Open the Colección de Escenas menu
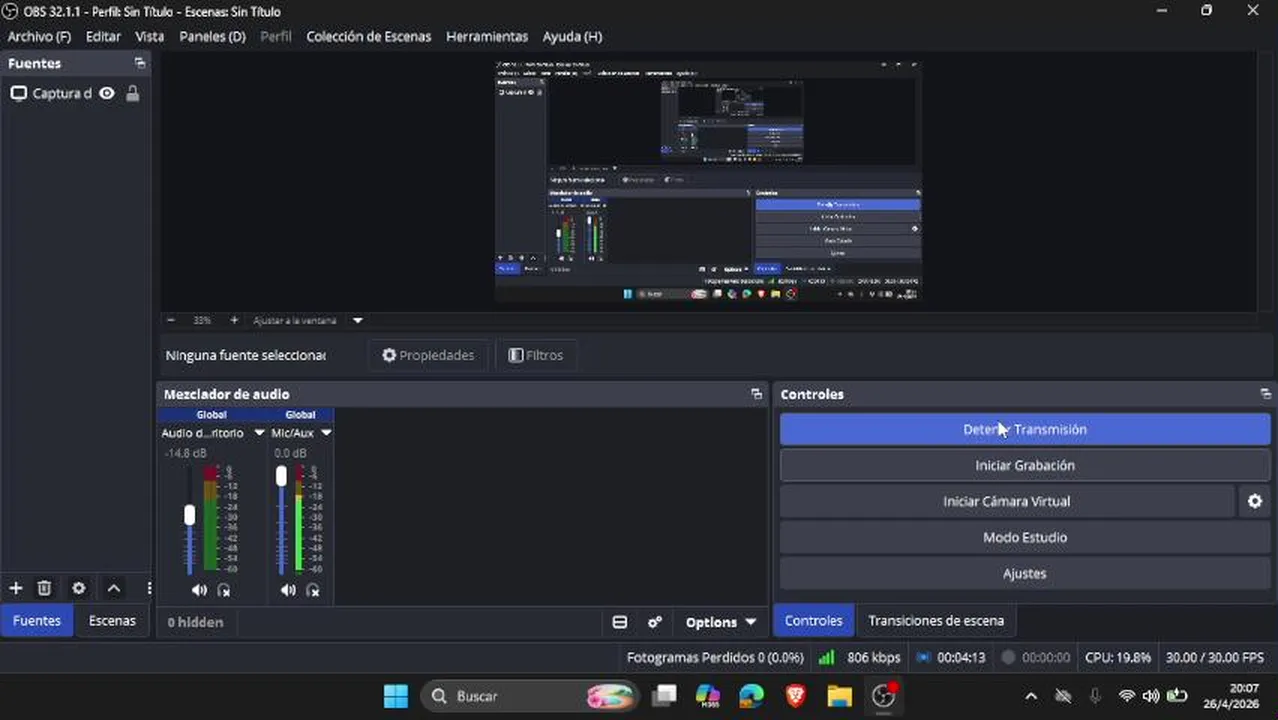This screenshot has height=720, width=1278. (x=368, y=36)
